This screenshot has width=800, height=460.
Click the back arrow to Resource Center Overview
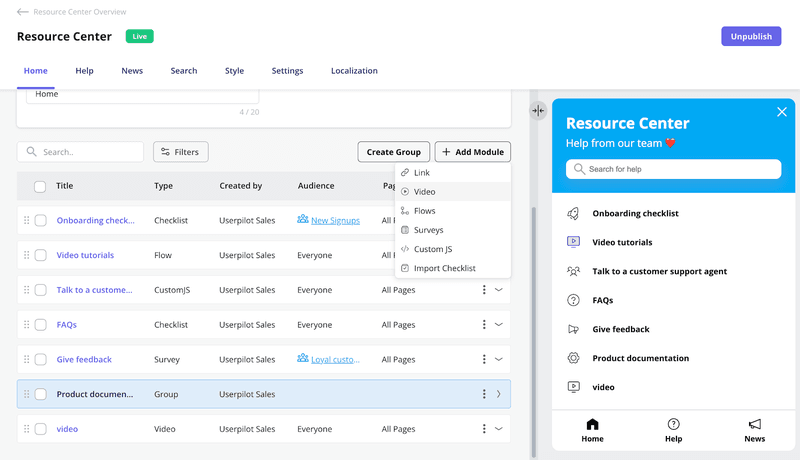pyautogui.click(x=22, y=12)
